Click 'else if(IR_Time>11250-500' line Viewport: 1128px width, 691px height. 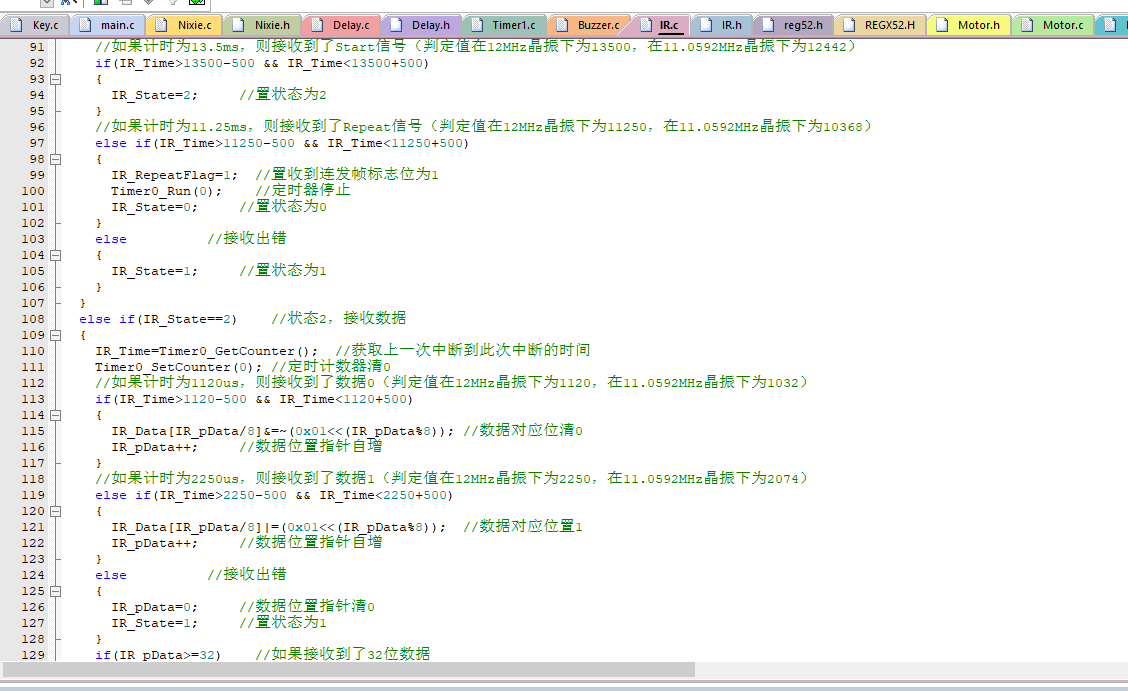click(282, 143)
